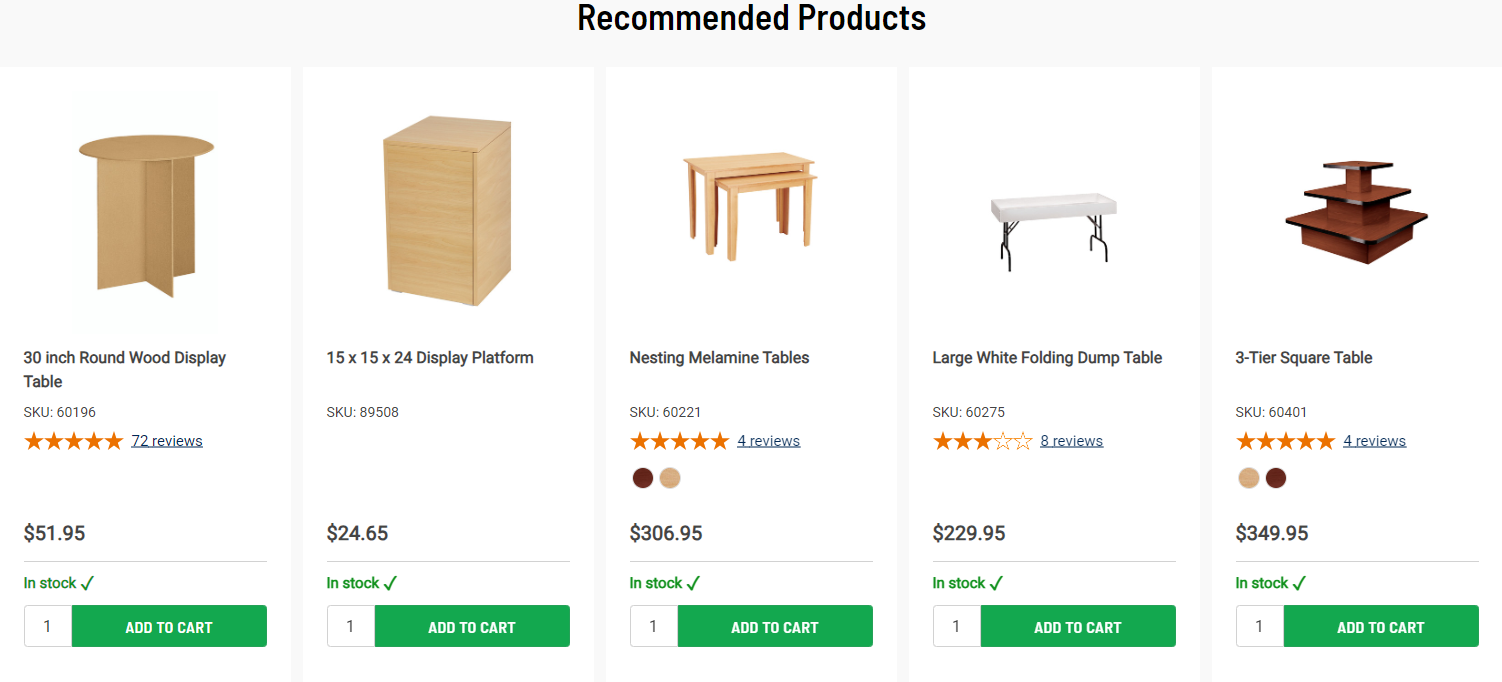Click the Nesting Melamine Tables product image

click(x=750, y=206)
